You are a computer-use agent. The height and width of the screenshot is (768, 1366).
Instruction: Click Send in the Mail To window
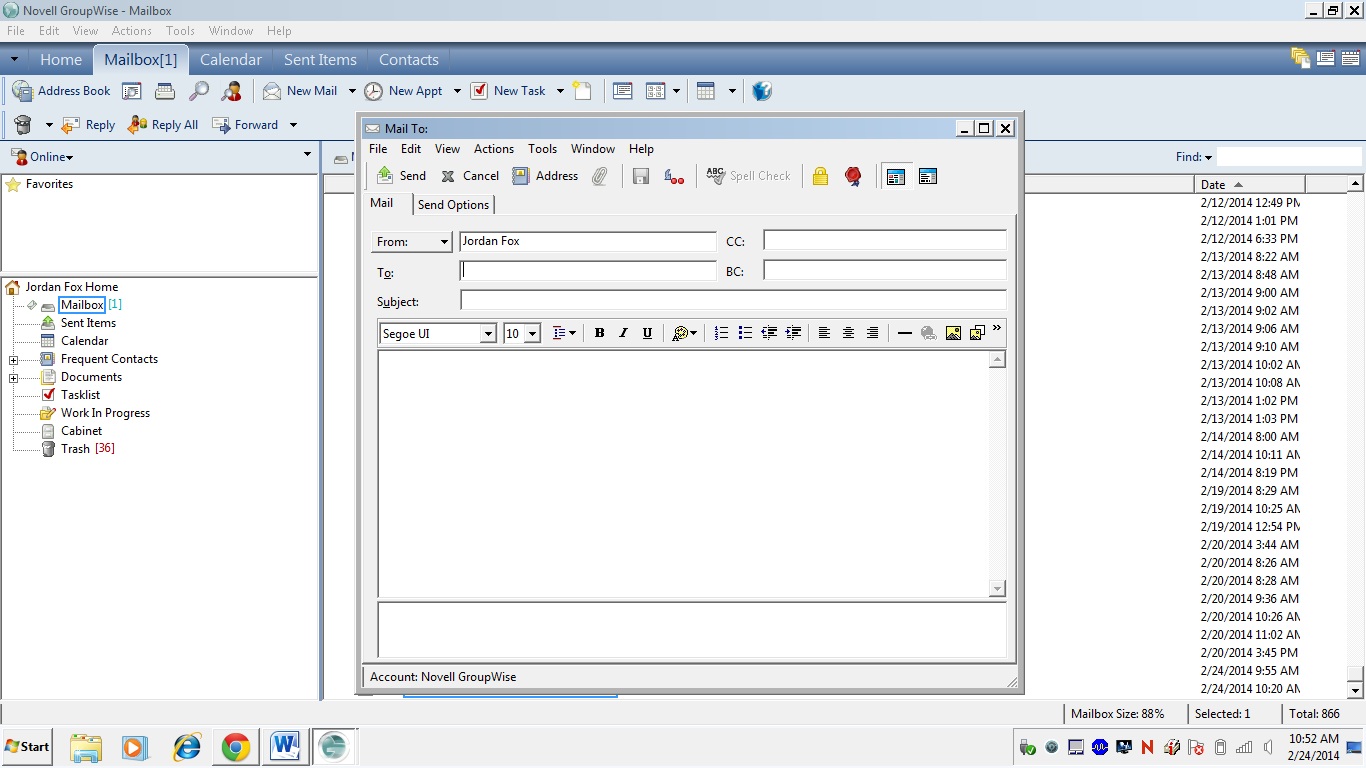(401, 176)
